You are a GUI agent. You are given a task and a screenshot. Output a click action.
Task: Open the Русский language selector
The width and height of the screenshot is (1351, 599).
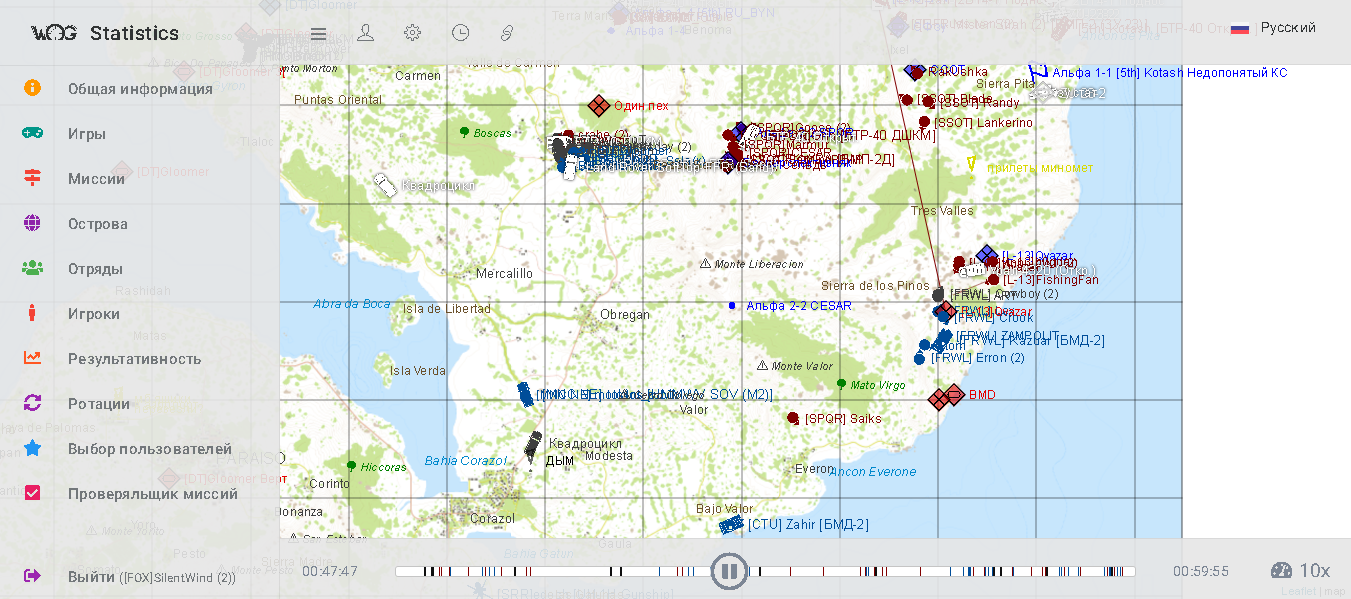click(x=1288, y=28)
